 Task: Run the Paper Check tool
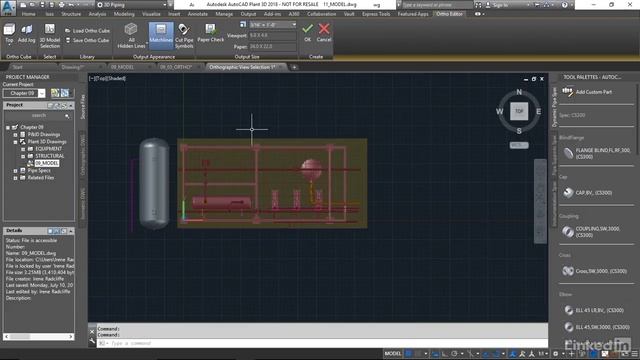[x=211, y=33]
